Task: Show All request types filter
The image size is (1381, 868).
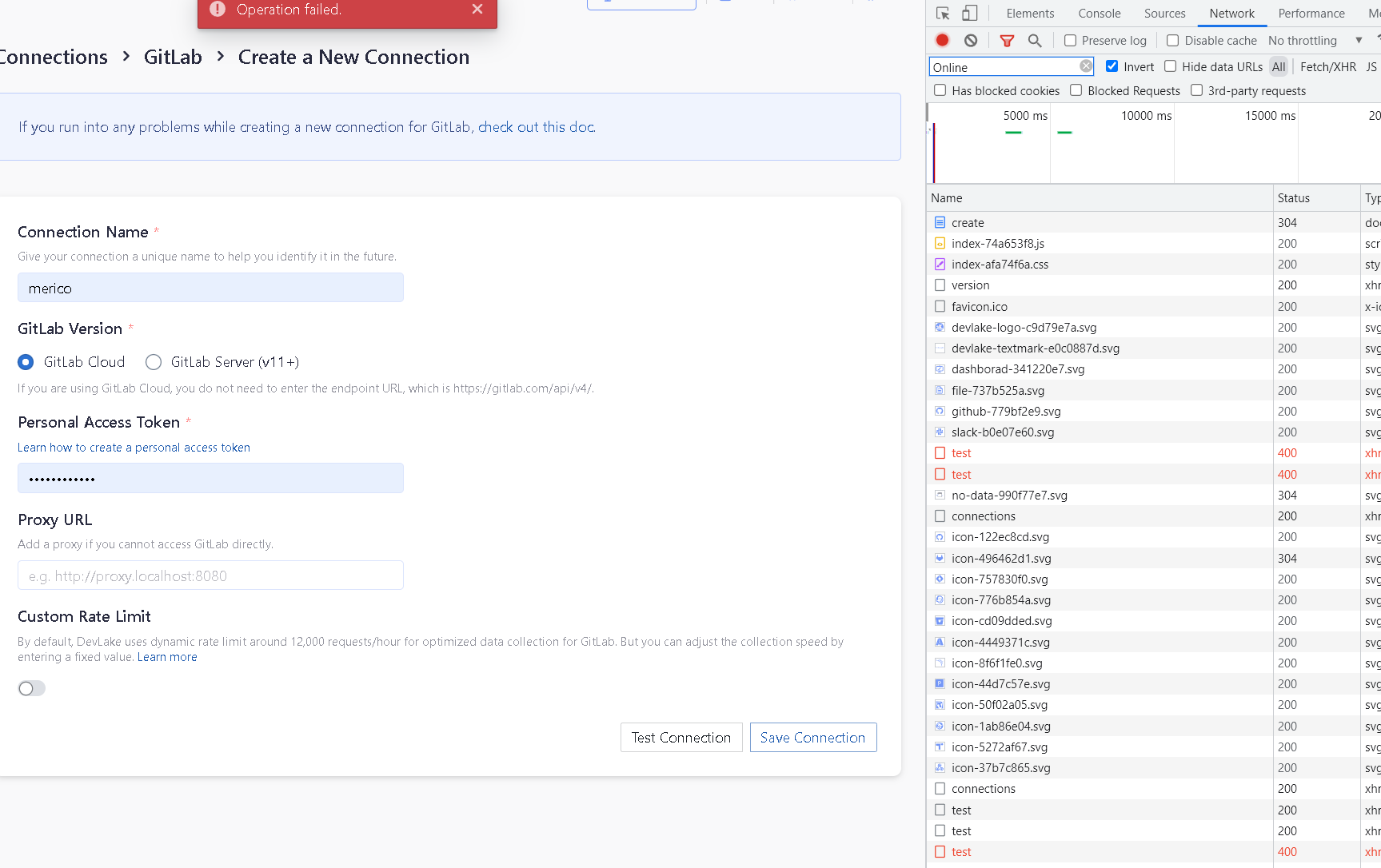Action: (1279, 67)
